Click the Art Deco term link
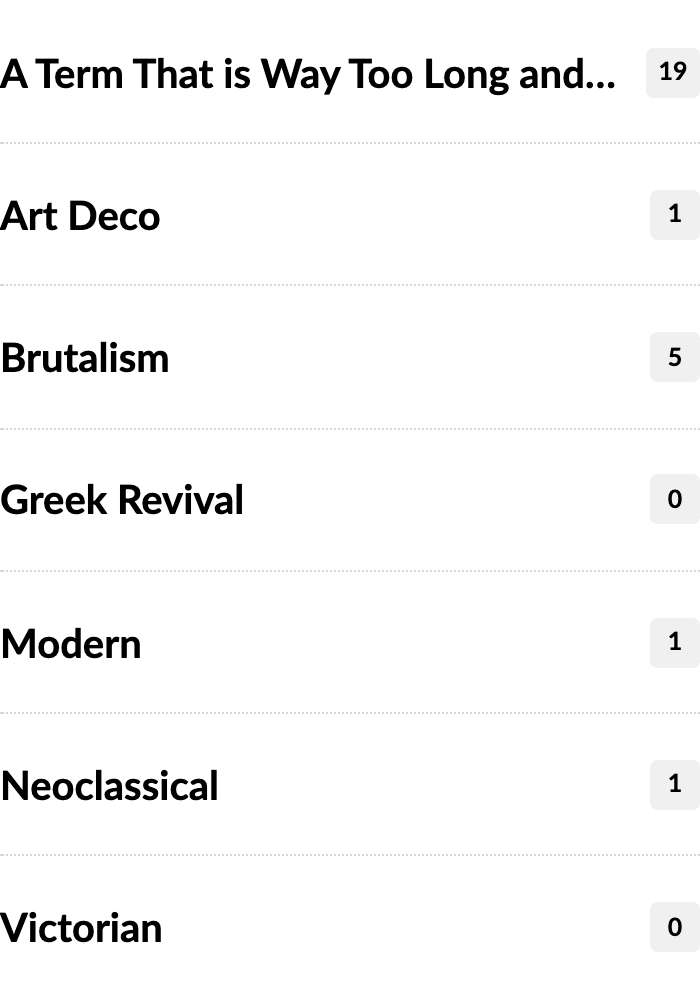700x1004 pixels. point(80,216)
